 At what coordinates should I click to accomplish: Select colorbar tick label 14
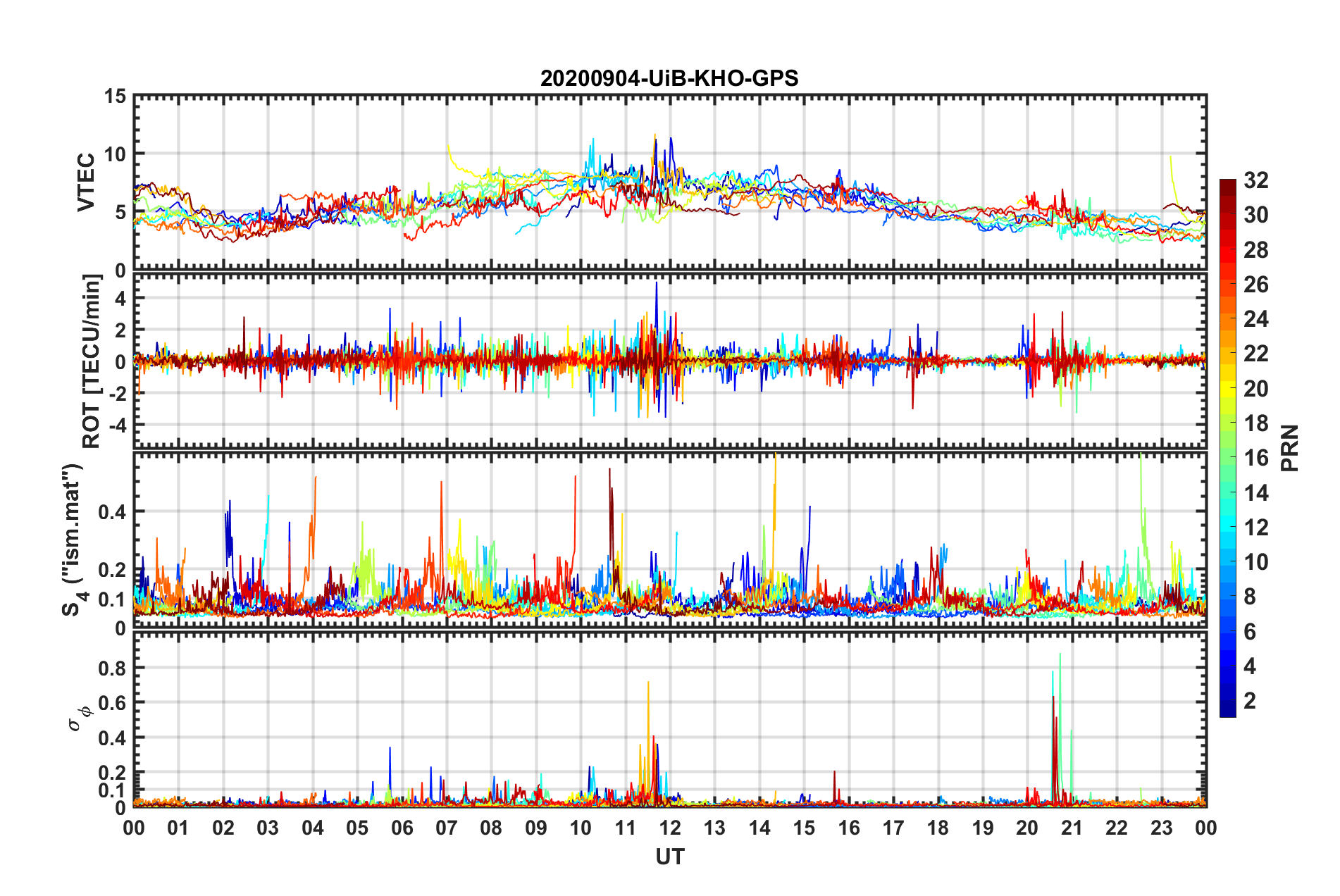1255,493
